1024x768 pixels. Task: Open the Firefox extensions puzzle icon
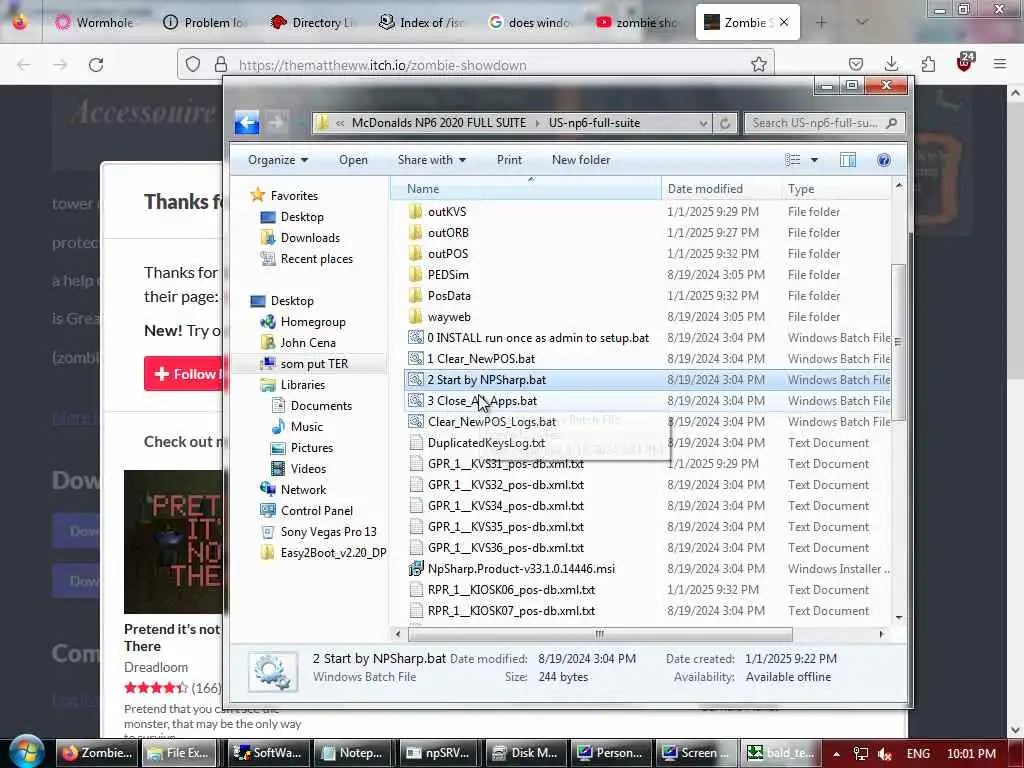click(x=928, y=64)
